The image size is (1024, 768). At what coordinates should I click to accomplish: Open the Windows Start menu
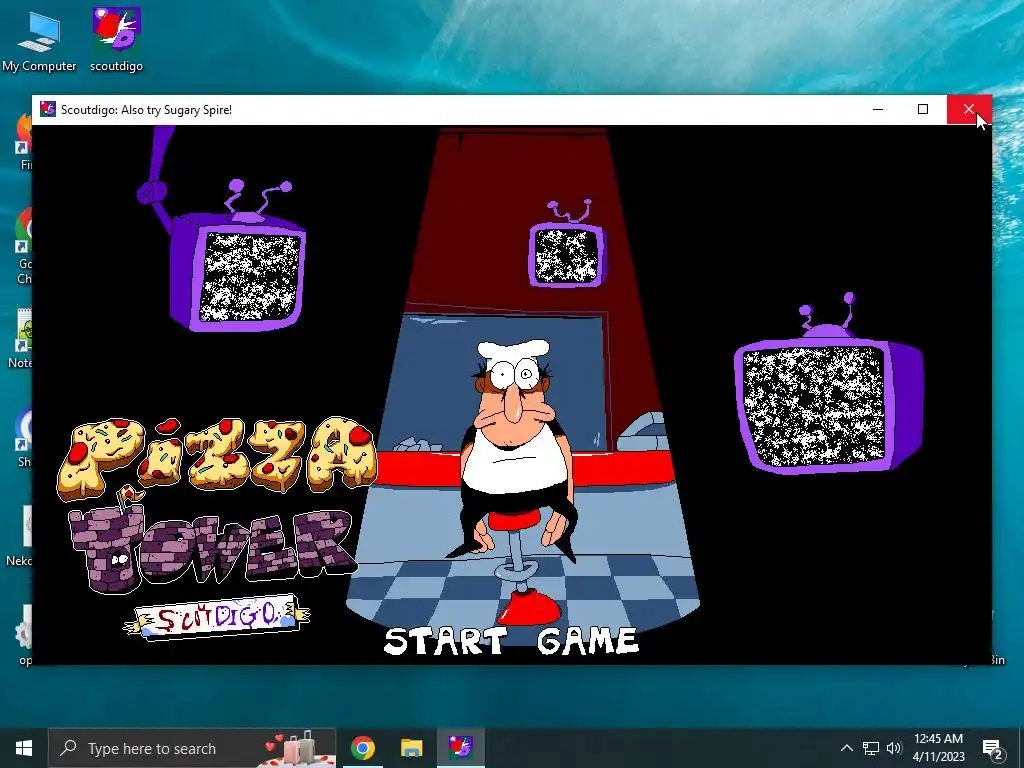[24, 748]
